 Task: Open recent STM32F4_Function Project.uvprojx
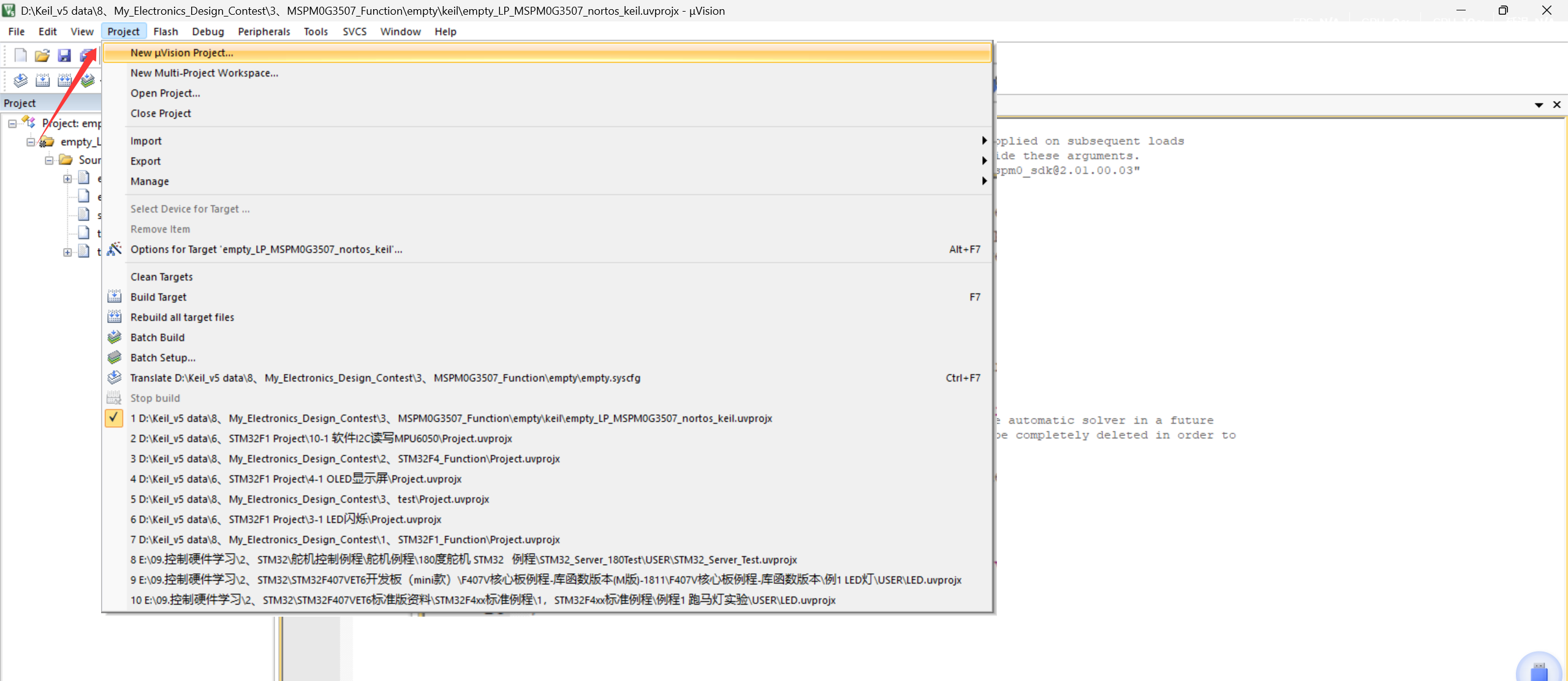345,459
